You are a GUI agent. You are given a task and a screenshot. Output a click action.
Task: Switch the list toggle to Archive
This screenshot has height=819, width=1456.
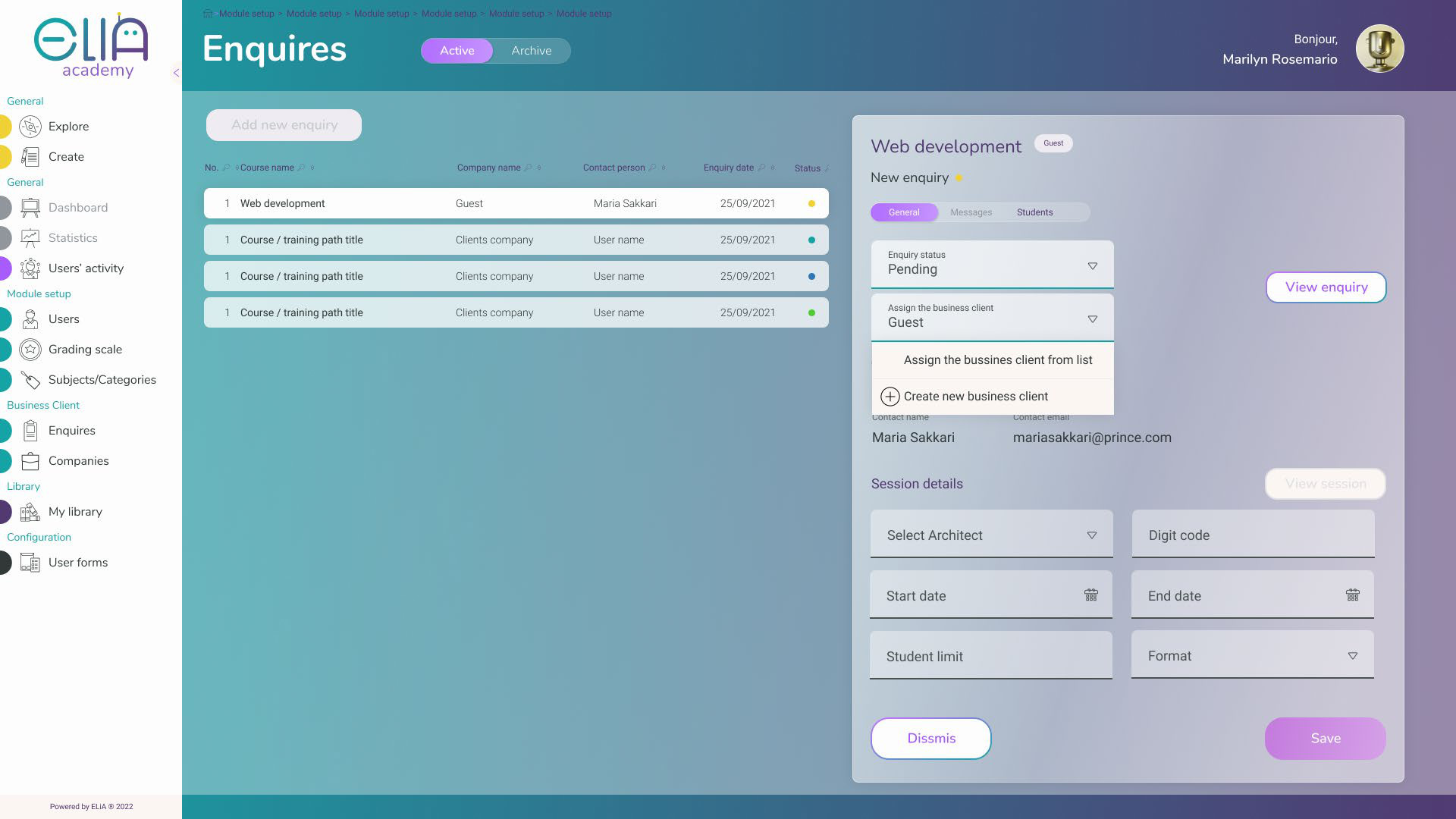click(531, 51)
